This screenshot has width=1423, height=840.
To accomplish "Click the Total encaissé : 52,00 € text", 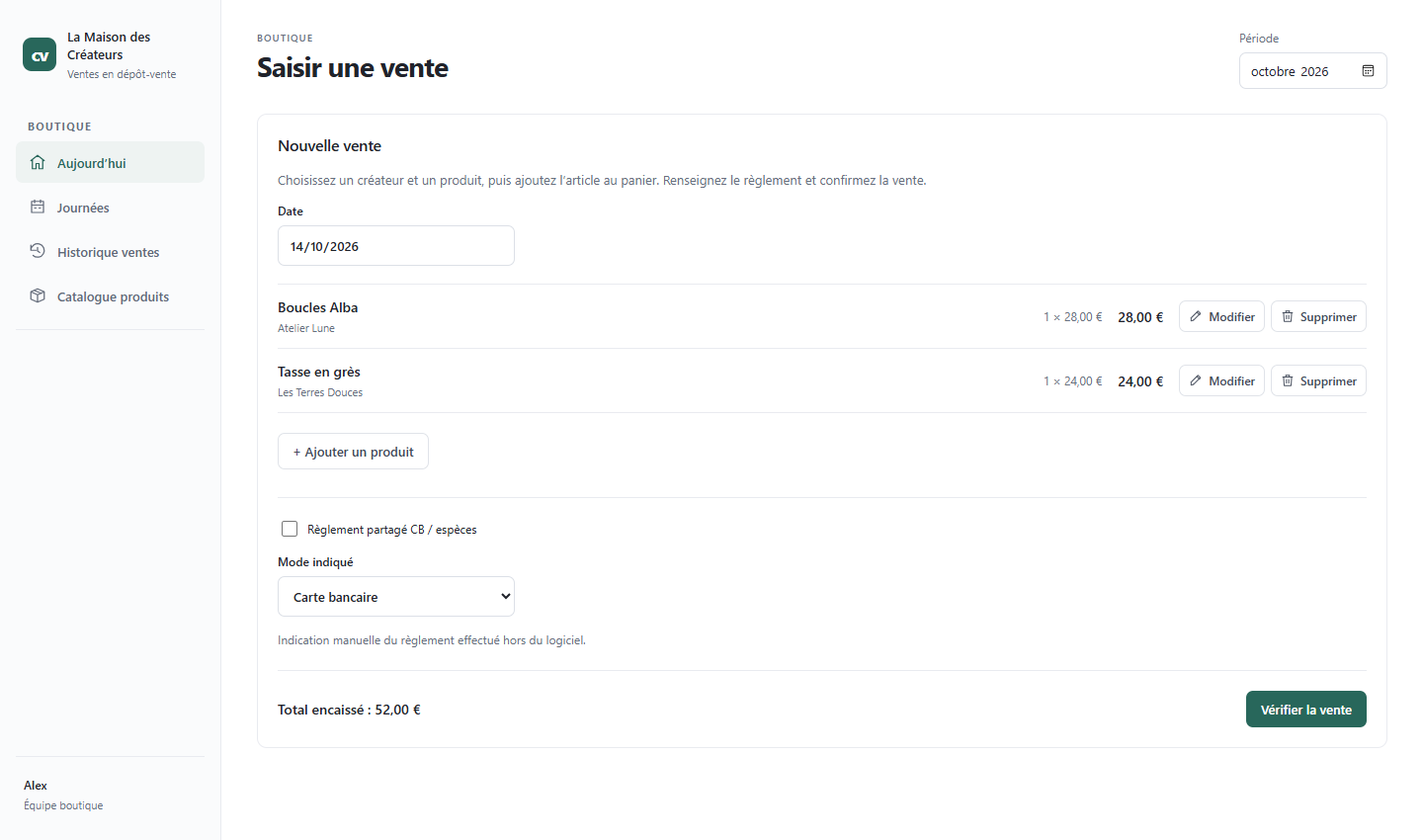I will tap(349, 710).
